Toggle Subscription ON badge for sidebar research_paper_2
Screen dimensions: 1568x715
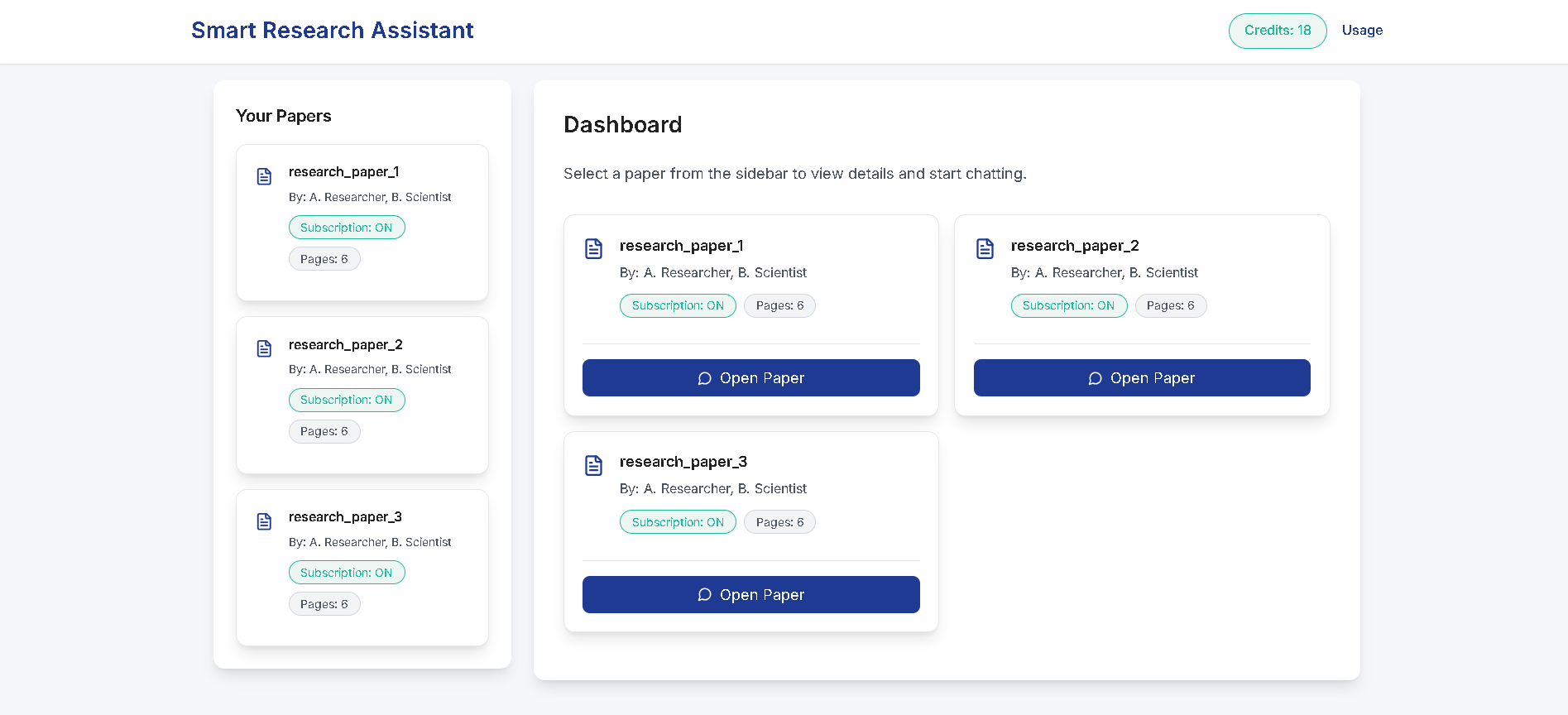point(347,400)
